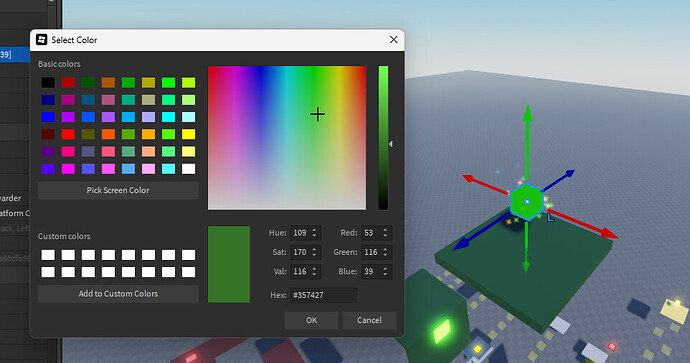Click the blue Z-axis arrow at lower left
The height and width of the screenshot is (363, 690).
tap(461, 245)
